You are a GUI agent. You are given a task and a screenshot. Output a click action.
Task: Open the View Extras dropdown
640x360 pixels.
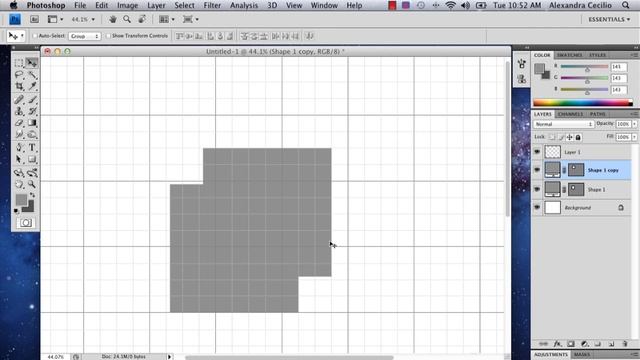pyautogui.click(x=55, y=19)
